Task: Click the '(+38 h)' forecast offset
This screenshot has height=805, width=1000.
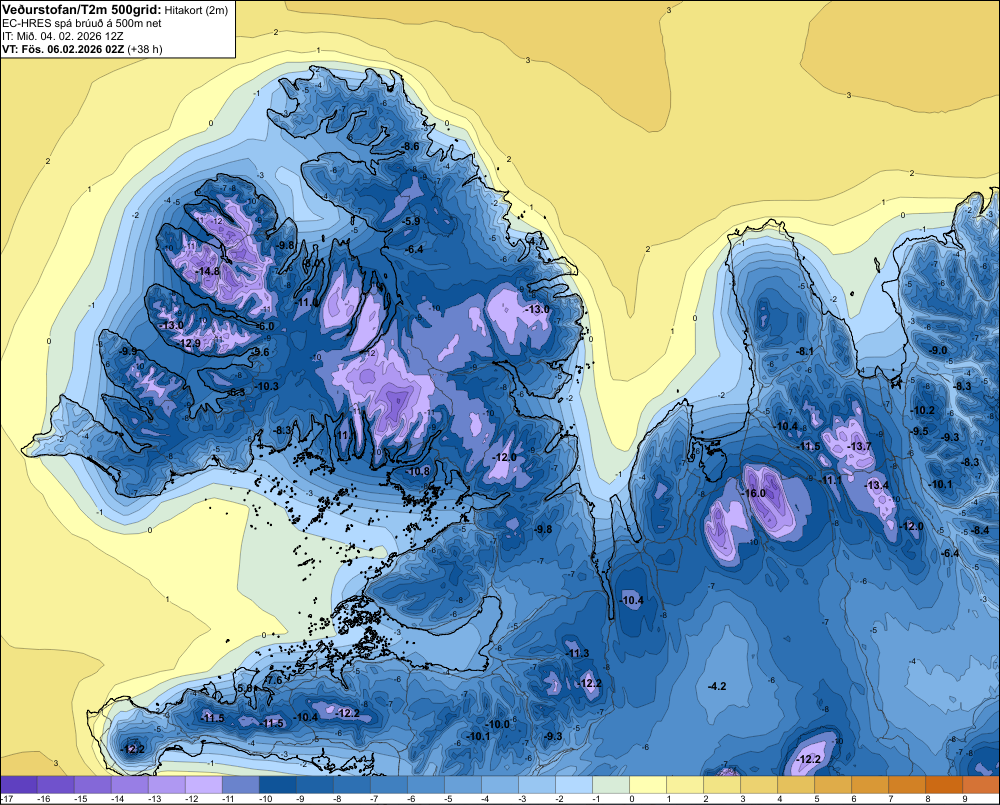Action: pos(145,49)
